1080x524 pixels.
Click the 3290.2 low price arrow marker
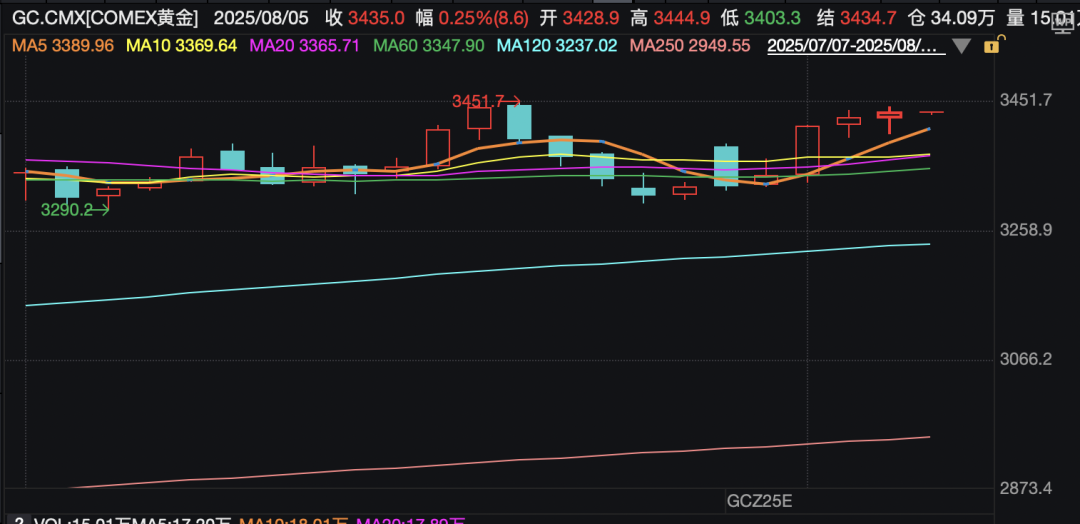pos(74,210)
